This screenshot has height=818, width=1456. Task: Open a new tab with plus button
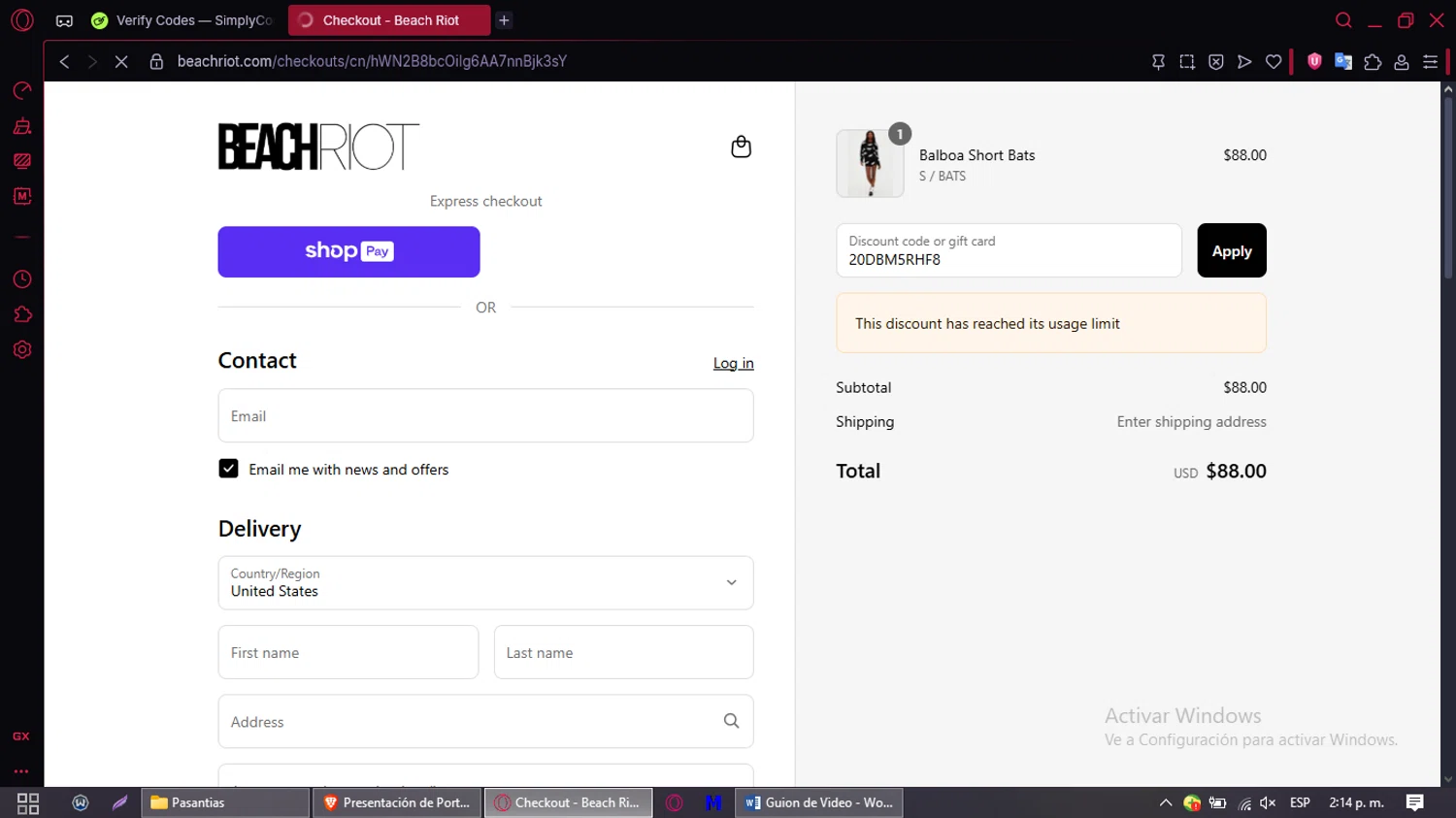coord(504,20)
